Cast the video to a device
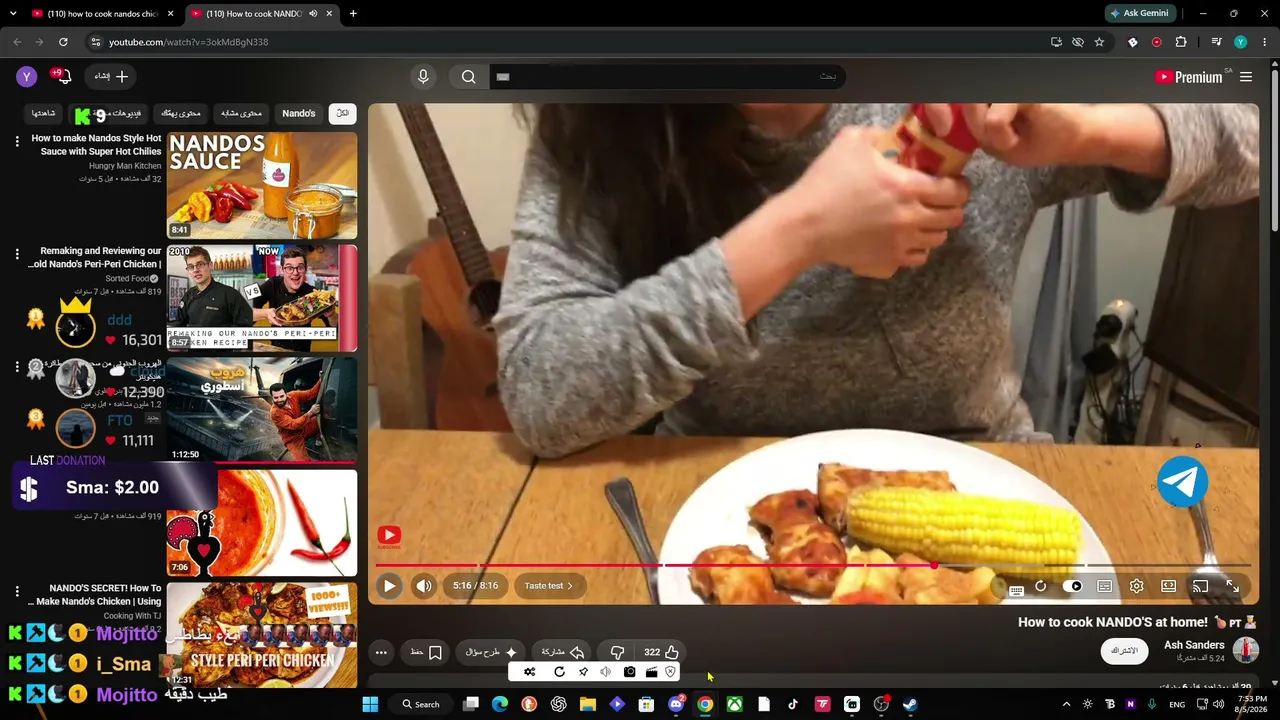This screenshot has width=1280, height=720. [x=1200, y=586]
